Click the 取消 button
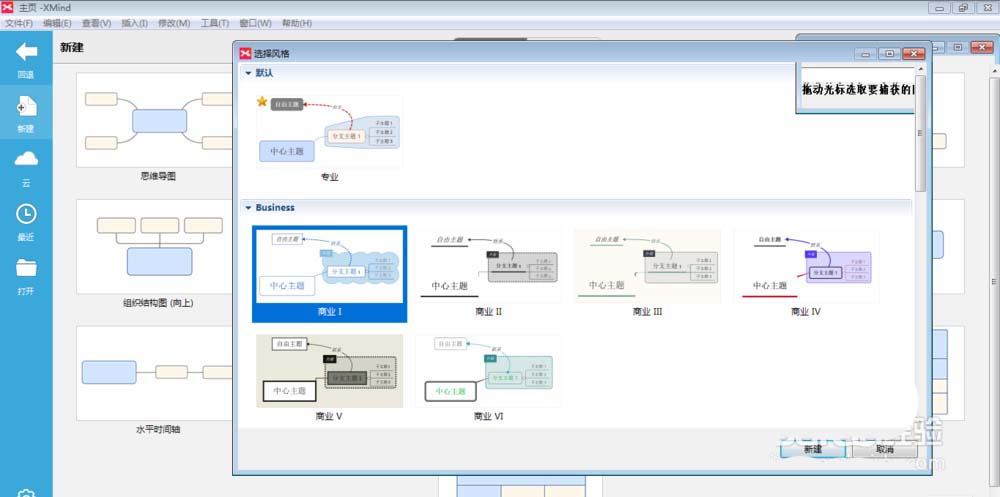 (885, 449)
